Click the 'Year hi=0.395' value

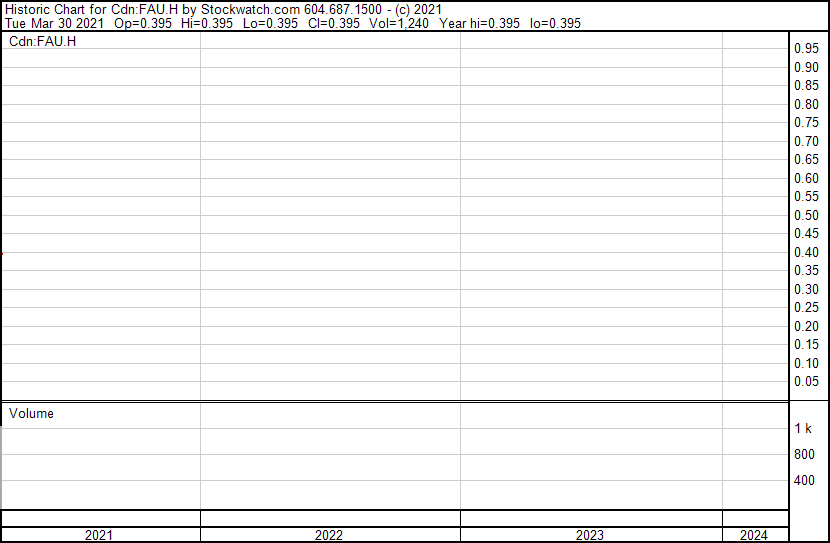pos(480,23)
